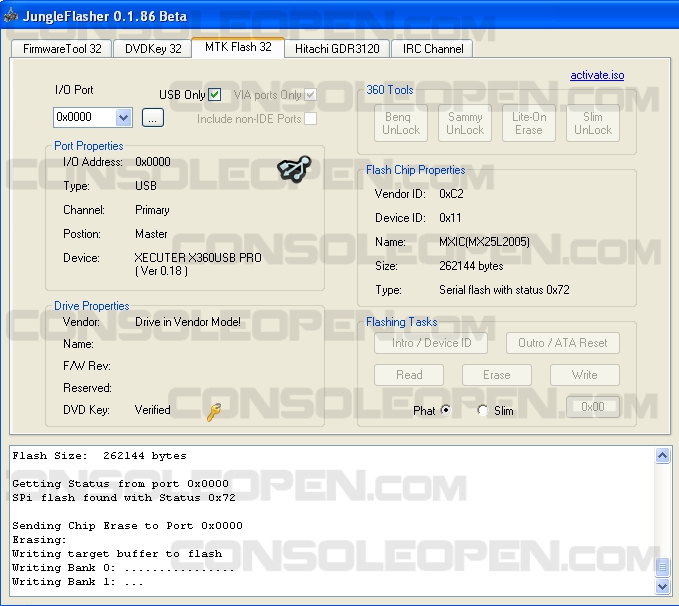This screenshot has height=606, width=679.
Task: Click the log scrollbar thumb
Action: (x=663, y=567)
